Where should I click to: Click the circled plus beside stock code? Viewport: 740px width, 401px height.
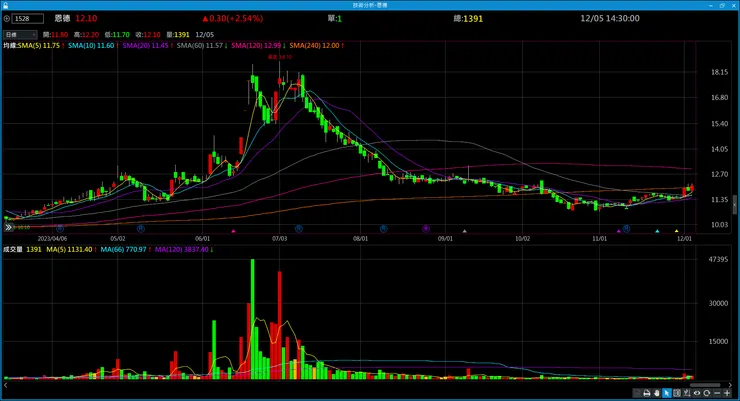7,18
